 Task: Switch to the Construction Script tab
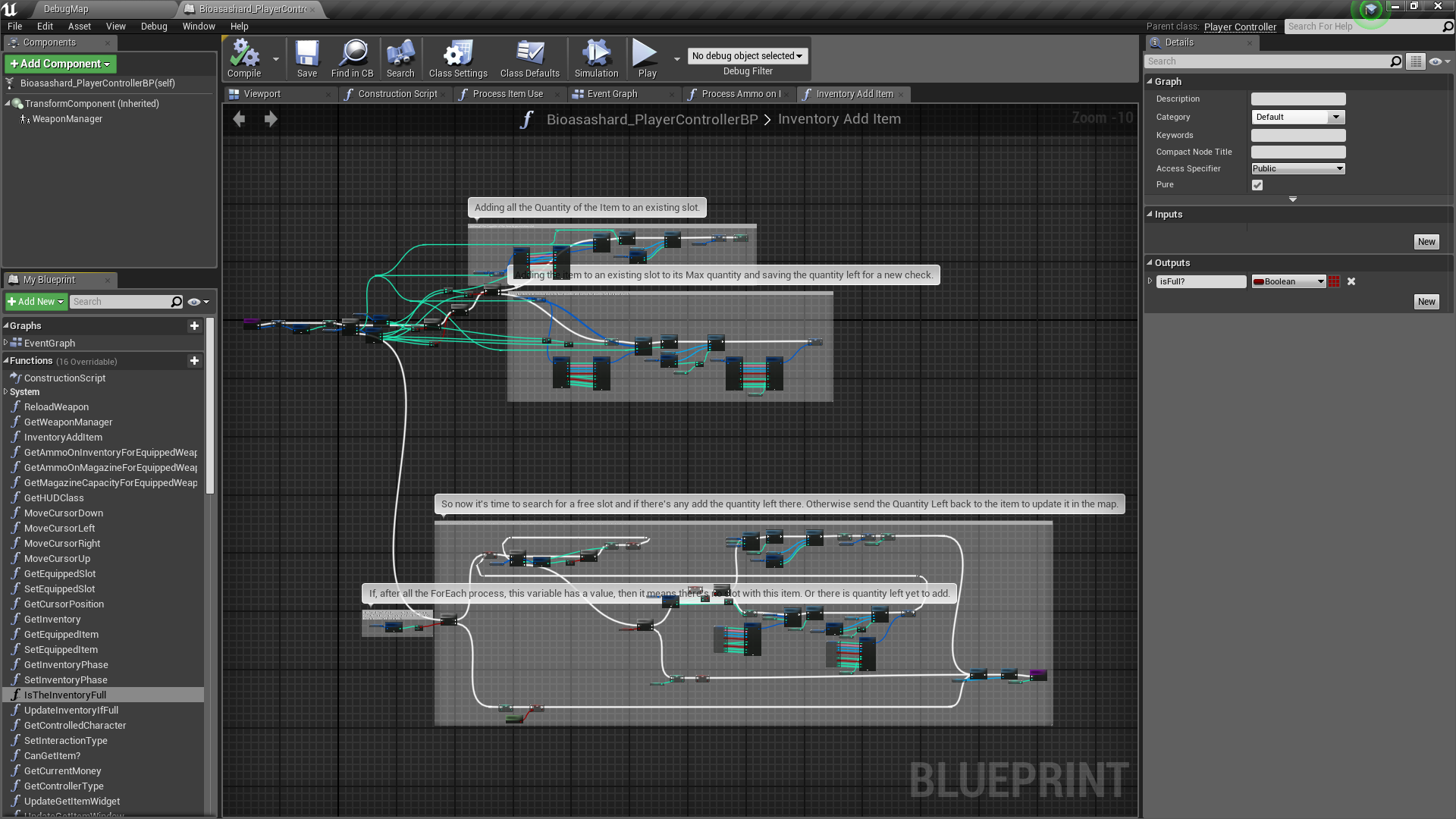tap(397, 95)
